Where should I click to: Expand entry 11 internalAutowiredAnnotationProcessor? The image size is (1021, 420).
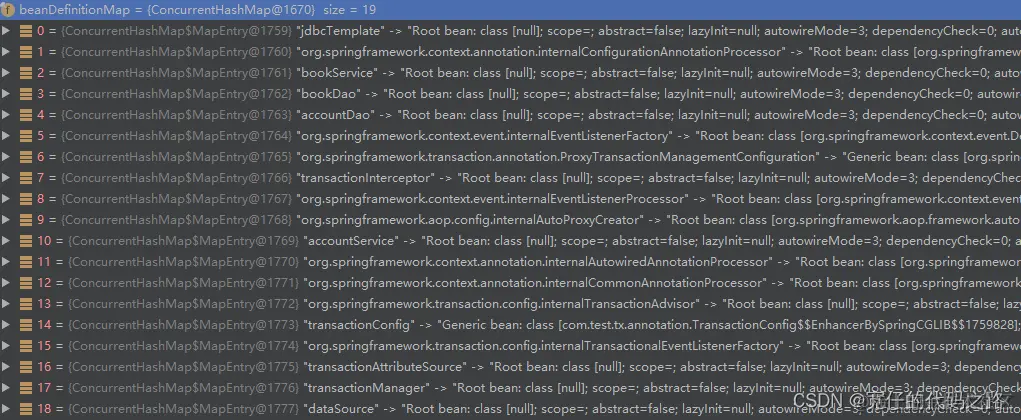[6, 262]
